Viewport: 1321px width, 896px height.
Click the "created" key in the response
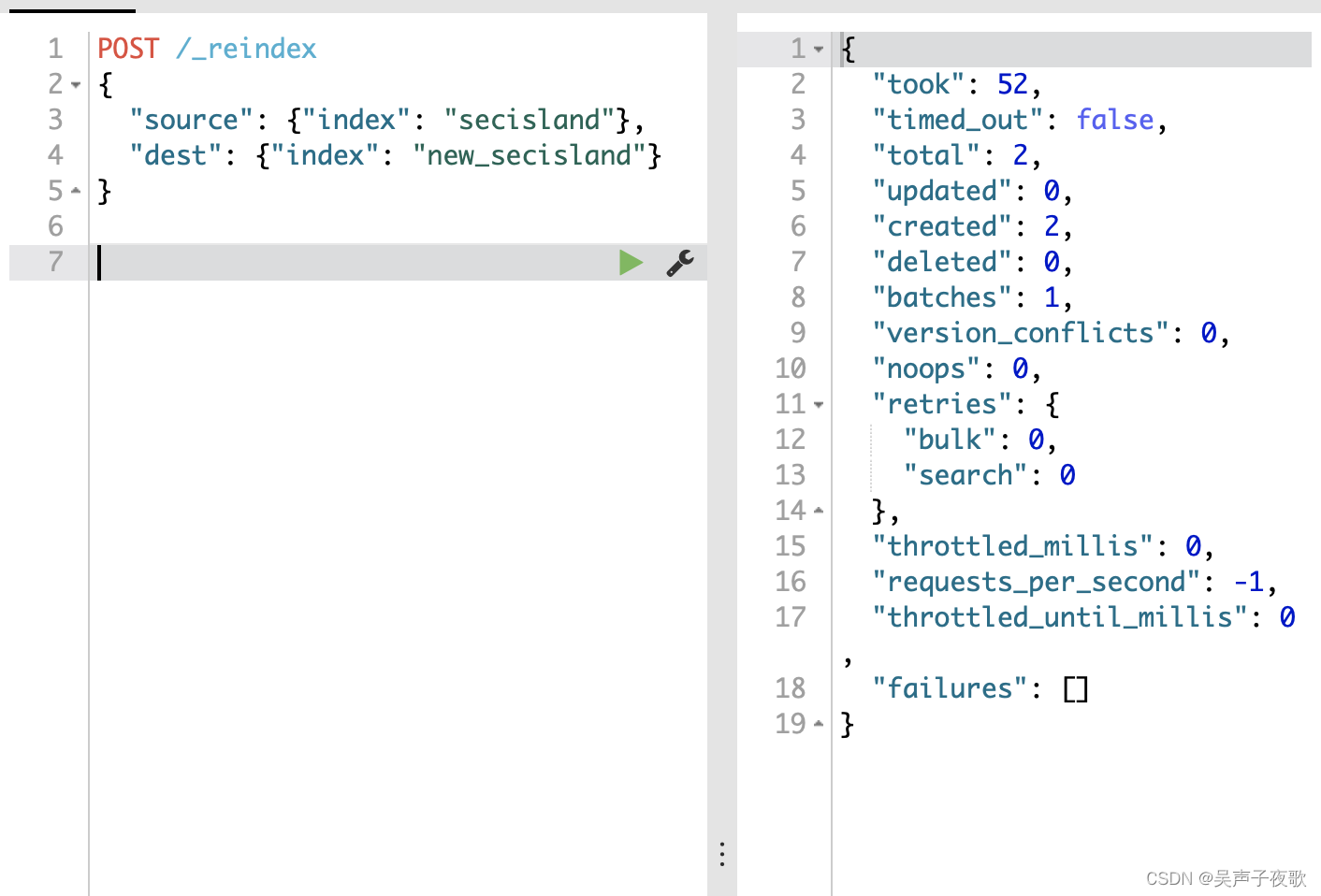[x=942, y=226]
